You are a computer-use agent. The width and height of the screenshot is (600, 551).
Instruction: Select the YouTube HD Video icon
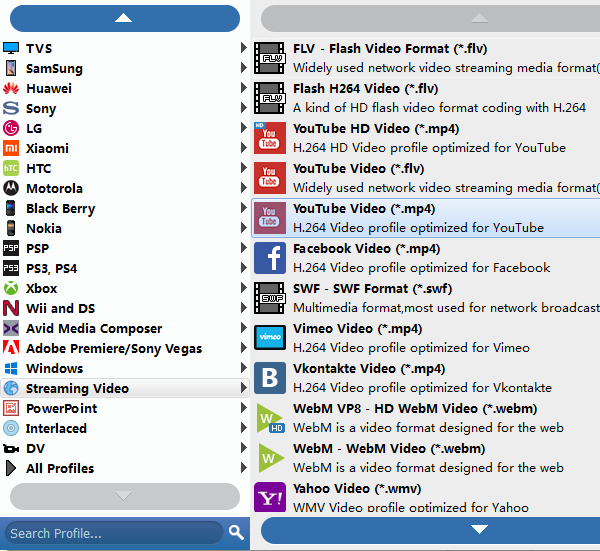270,138
